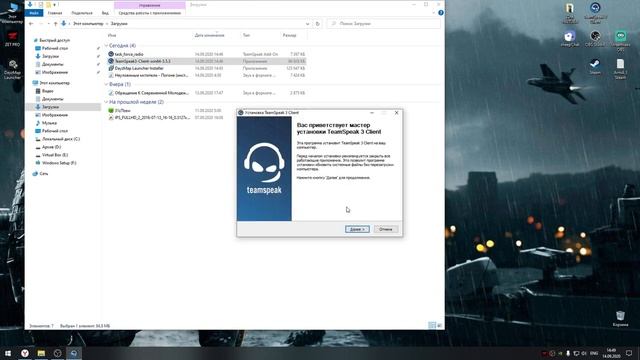Select Этот компьютер in navigation pane
Viewport: 640px width, 360px height.
(54, 83)
